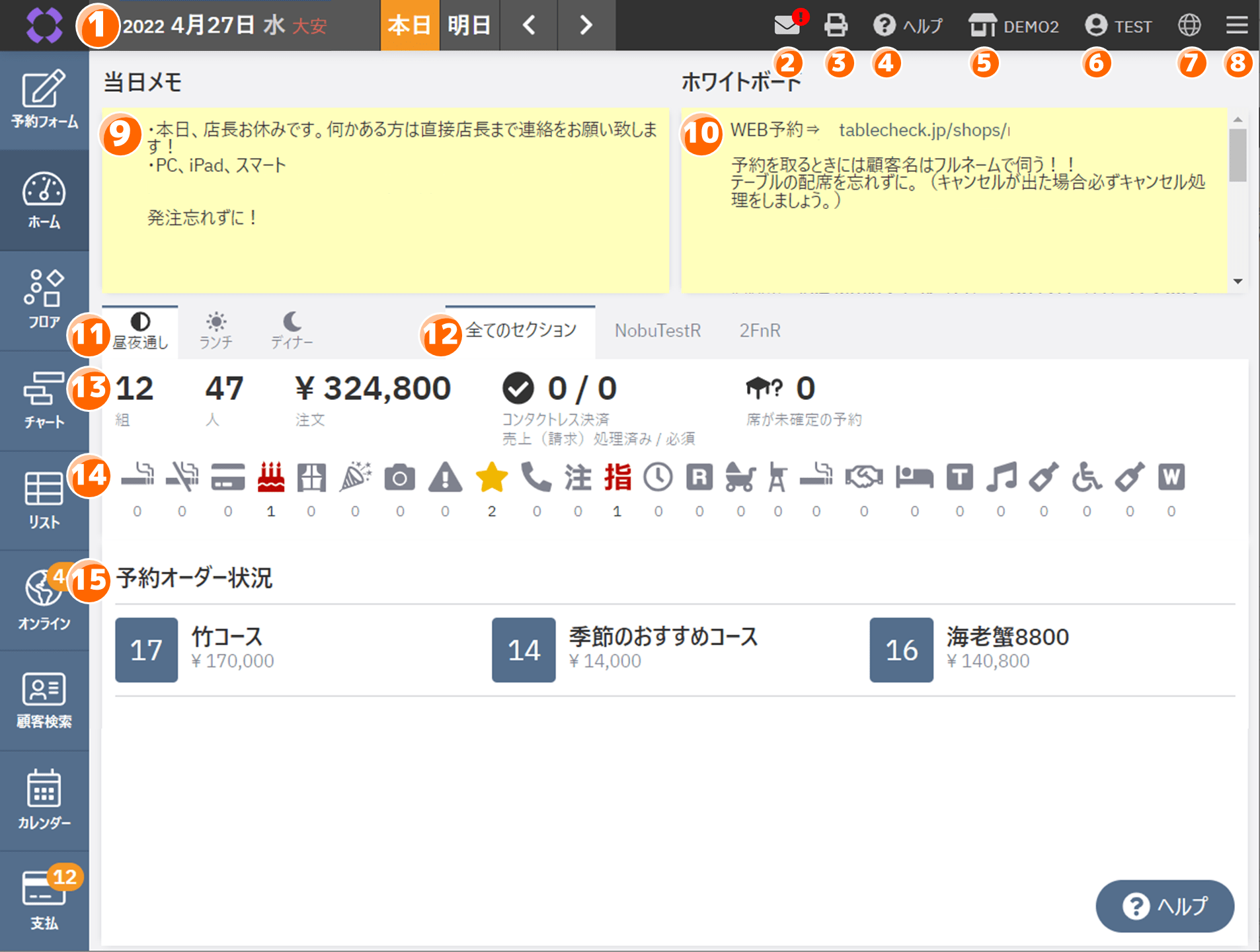
Task: Open the 支払 payments page
Action: (44, 900)
